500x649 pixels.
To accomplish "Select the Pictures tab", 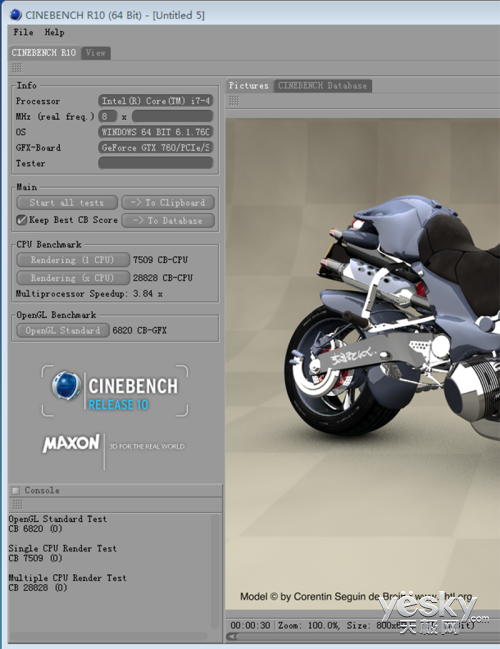I will [x=249, y=86].
